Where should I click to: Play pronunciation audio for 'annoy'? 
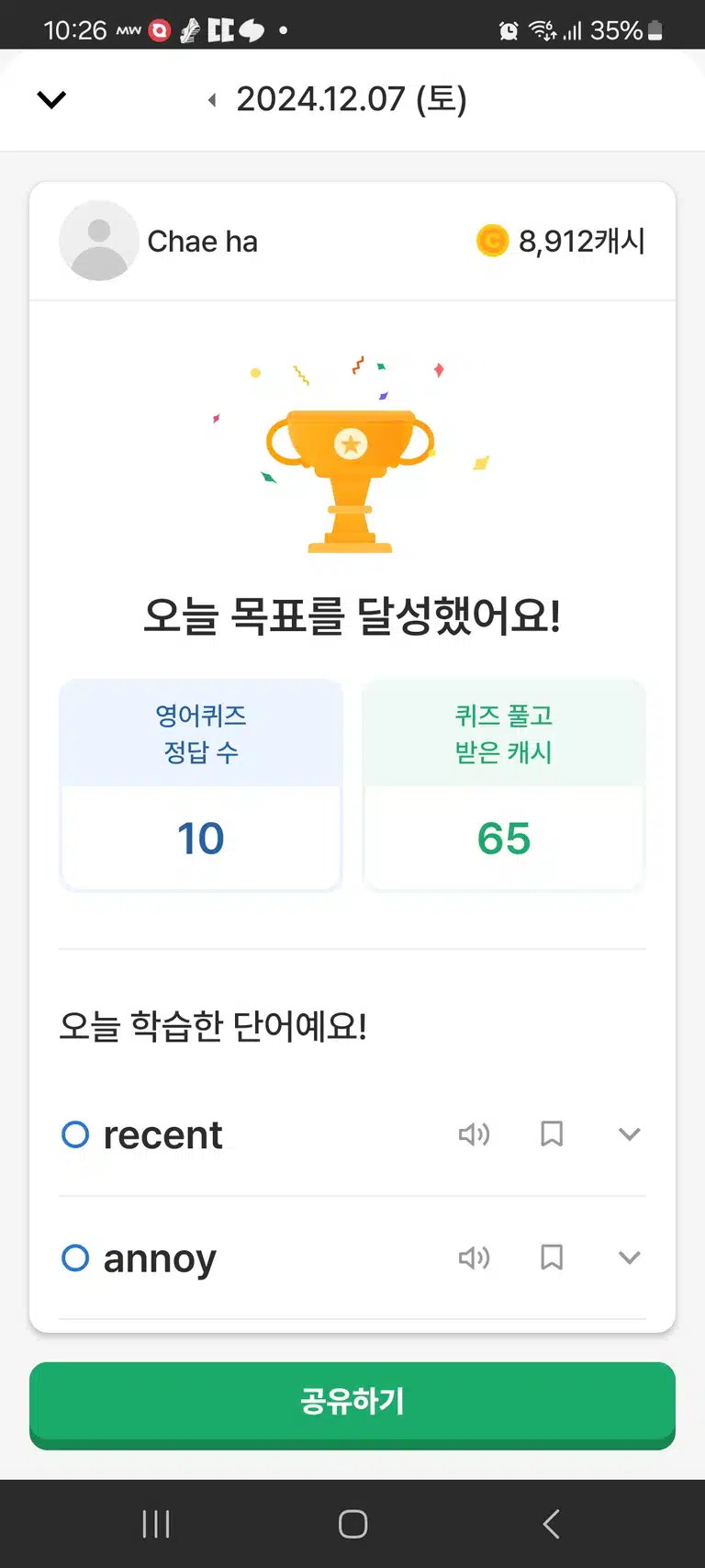475,1258
